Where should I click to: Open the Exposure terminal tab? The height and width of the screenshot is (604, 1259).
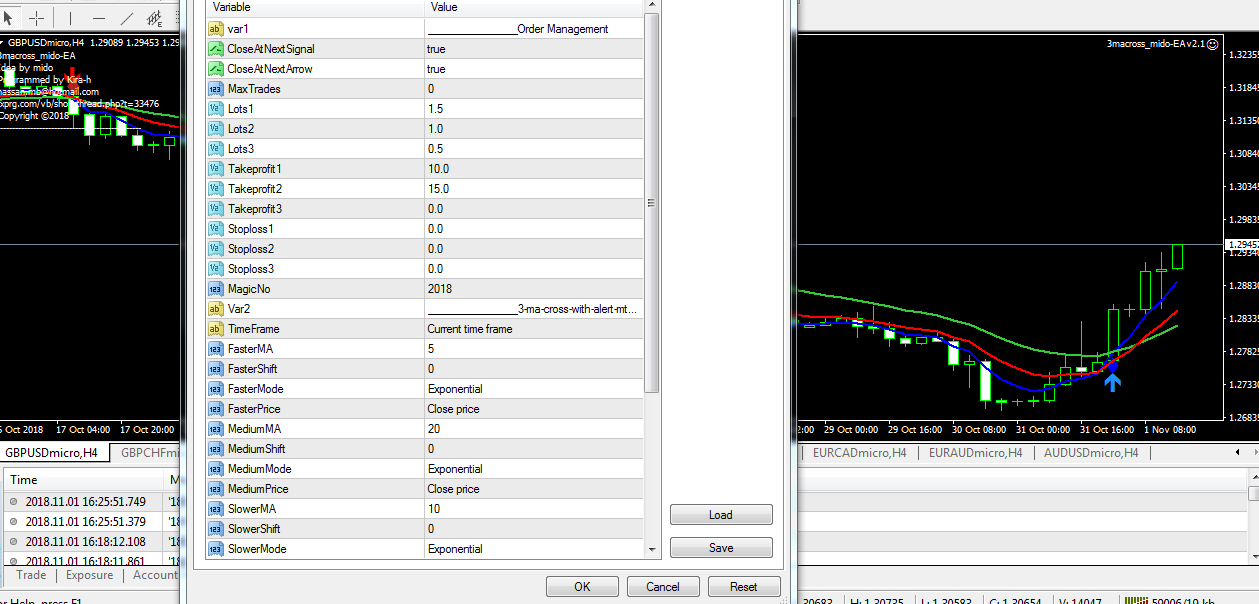tap(89, 575)
